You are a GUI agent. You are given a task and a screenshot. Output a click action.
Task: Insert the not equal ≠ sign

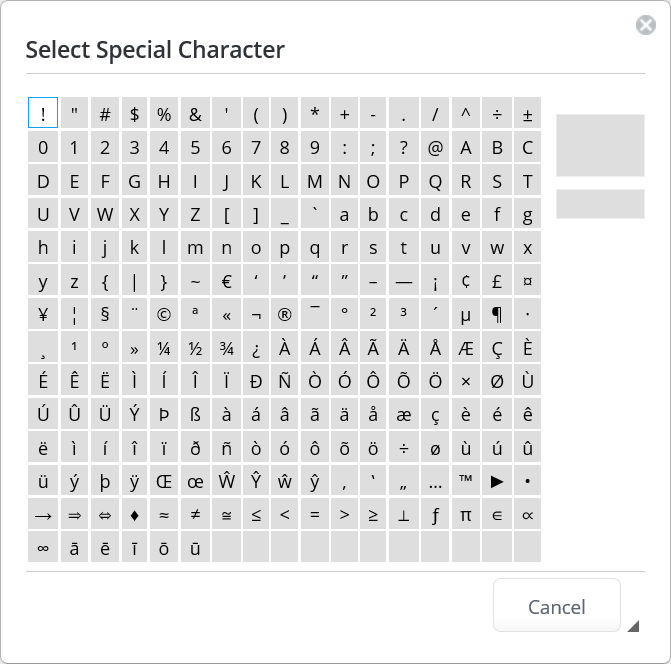[x=196, y=514]
